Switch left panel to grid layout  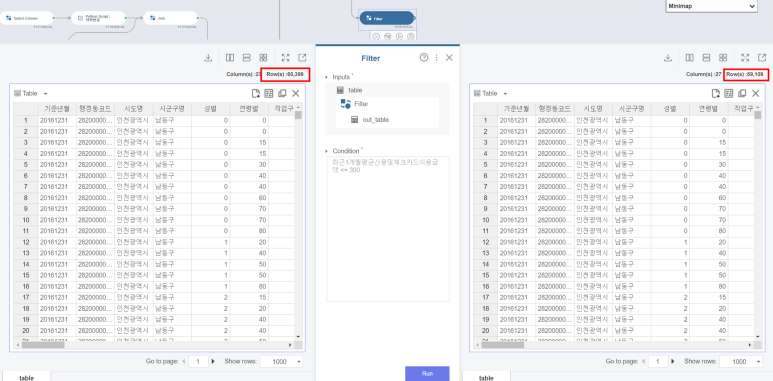[x=263, y=58]
